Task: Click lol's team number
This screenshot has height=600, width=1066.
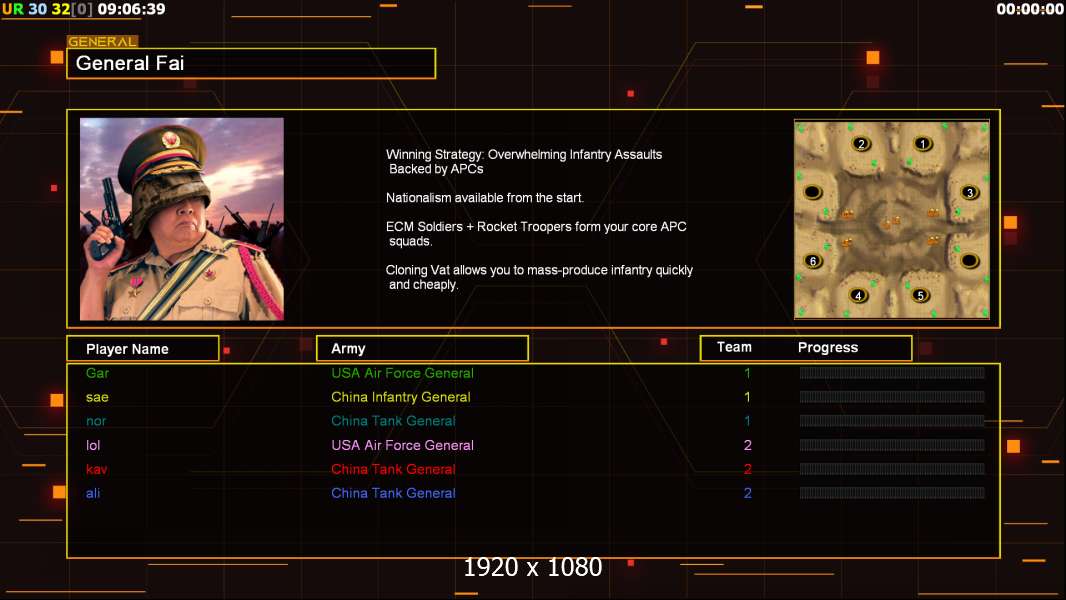Action: pyautogui.click(x=748, y=445)
